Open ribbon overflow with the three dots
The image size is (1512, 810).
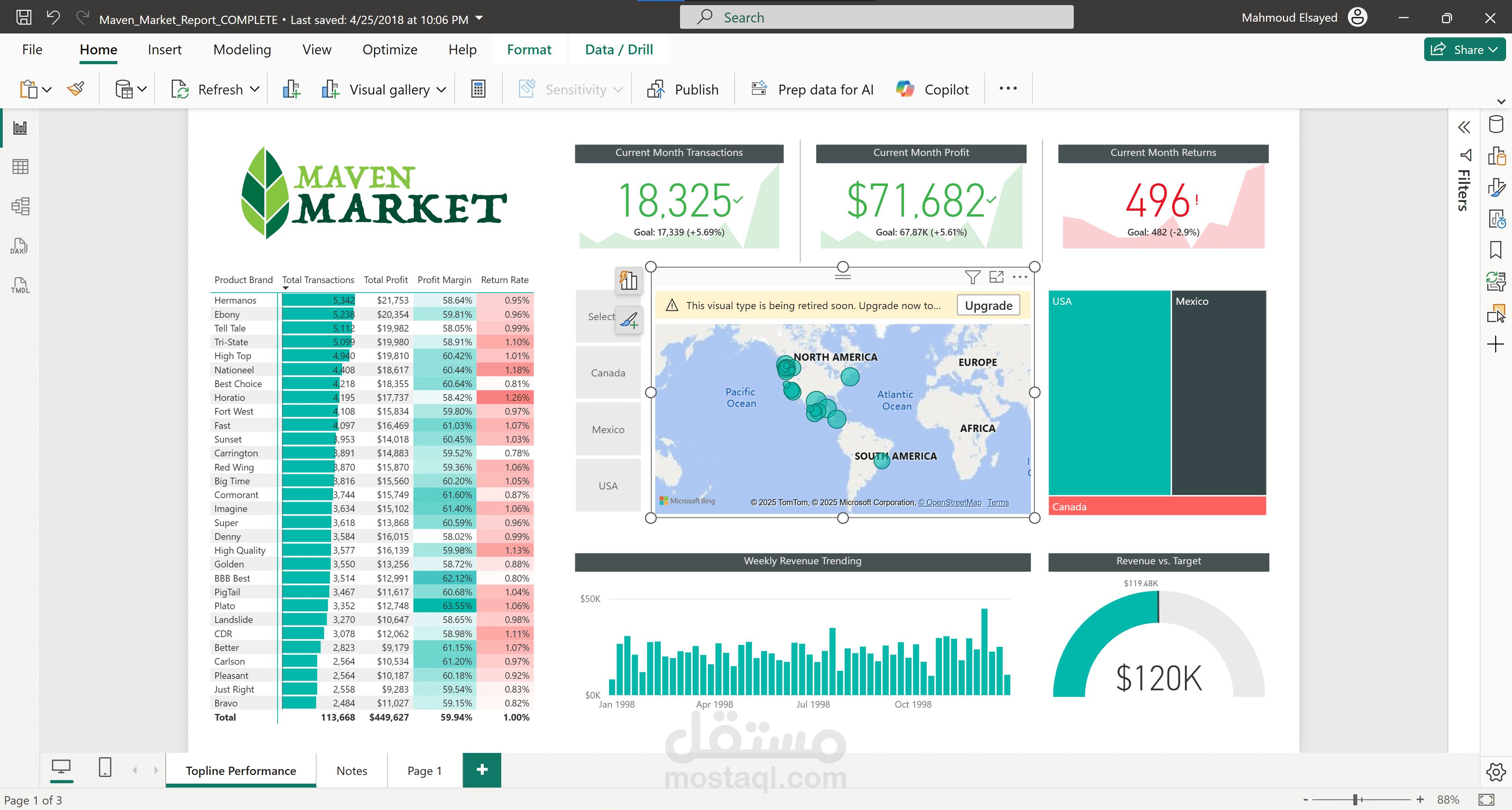click(x=1008, y=89)
